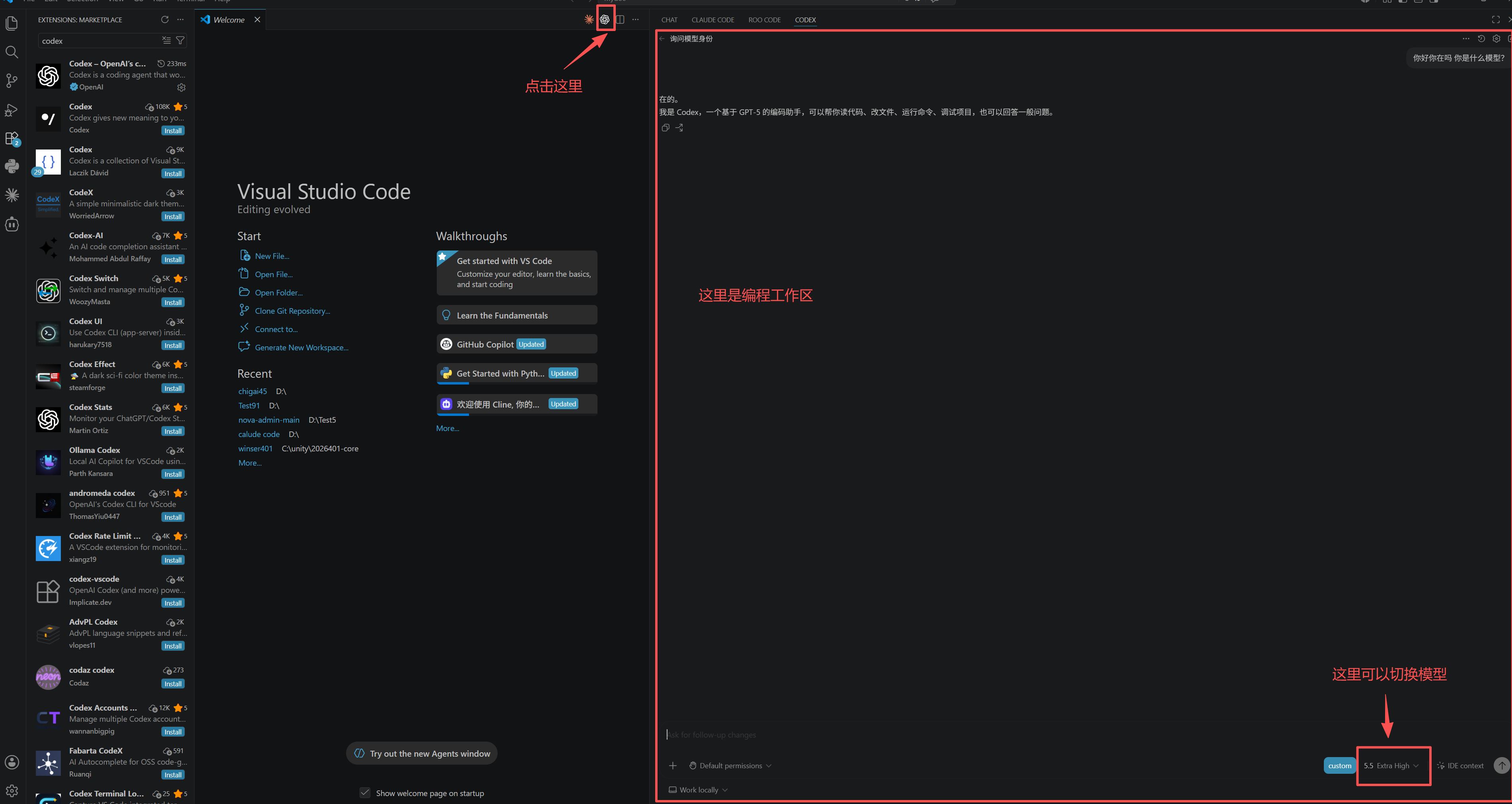Open the Work locally dropdown
The height and width of the screenshot is (804, 1512).
698,790
